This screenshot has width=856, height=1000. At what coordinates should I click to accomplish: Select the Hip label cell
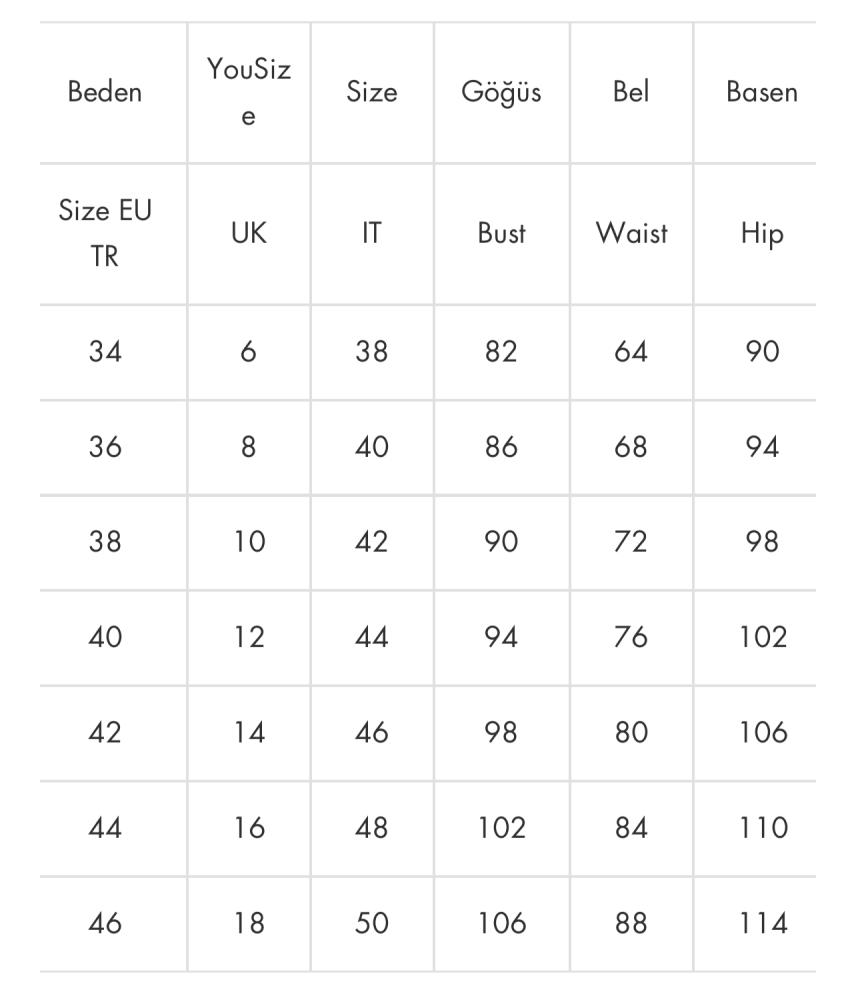pyautogui.click(x=762, y=233)
